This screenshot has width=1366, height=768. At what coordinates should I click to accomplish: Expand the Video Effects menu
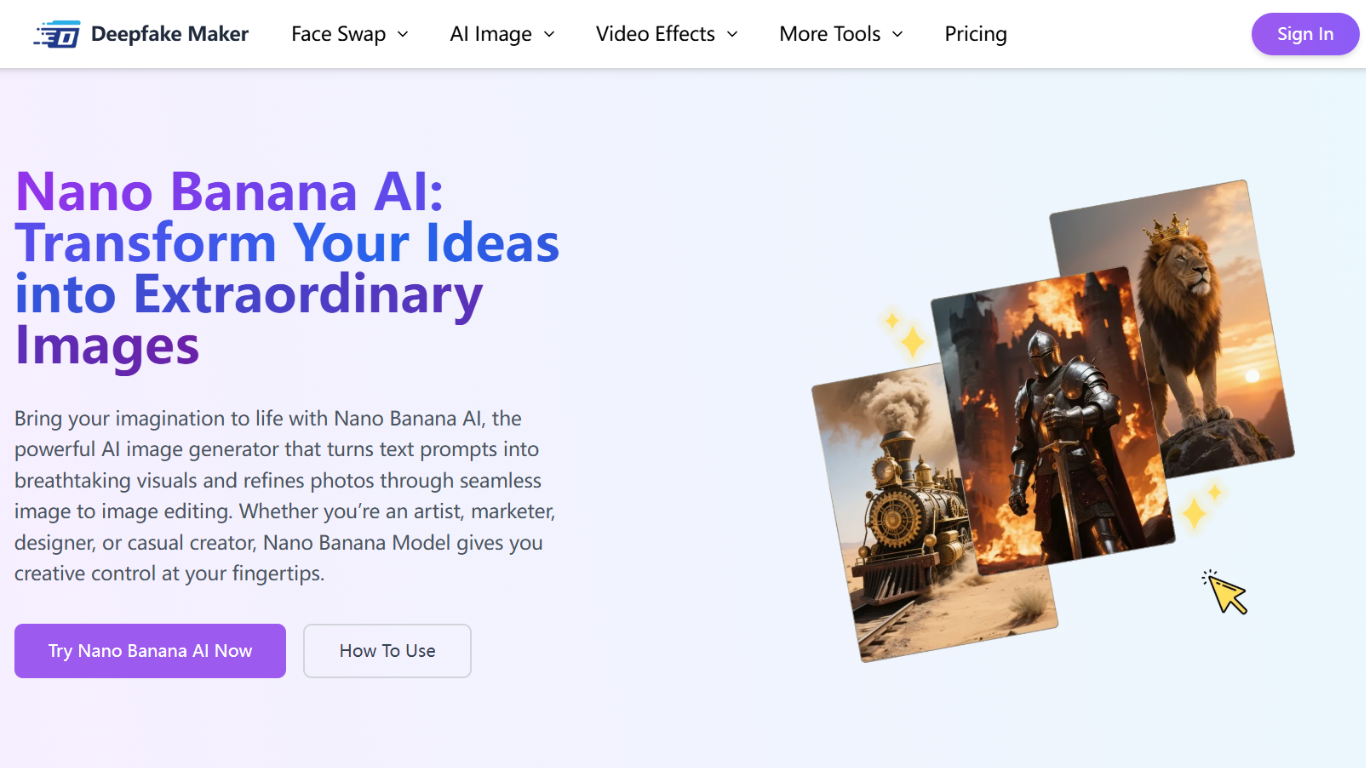[x=666, y=34]
